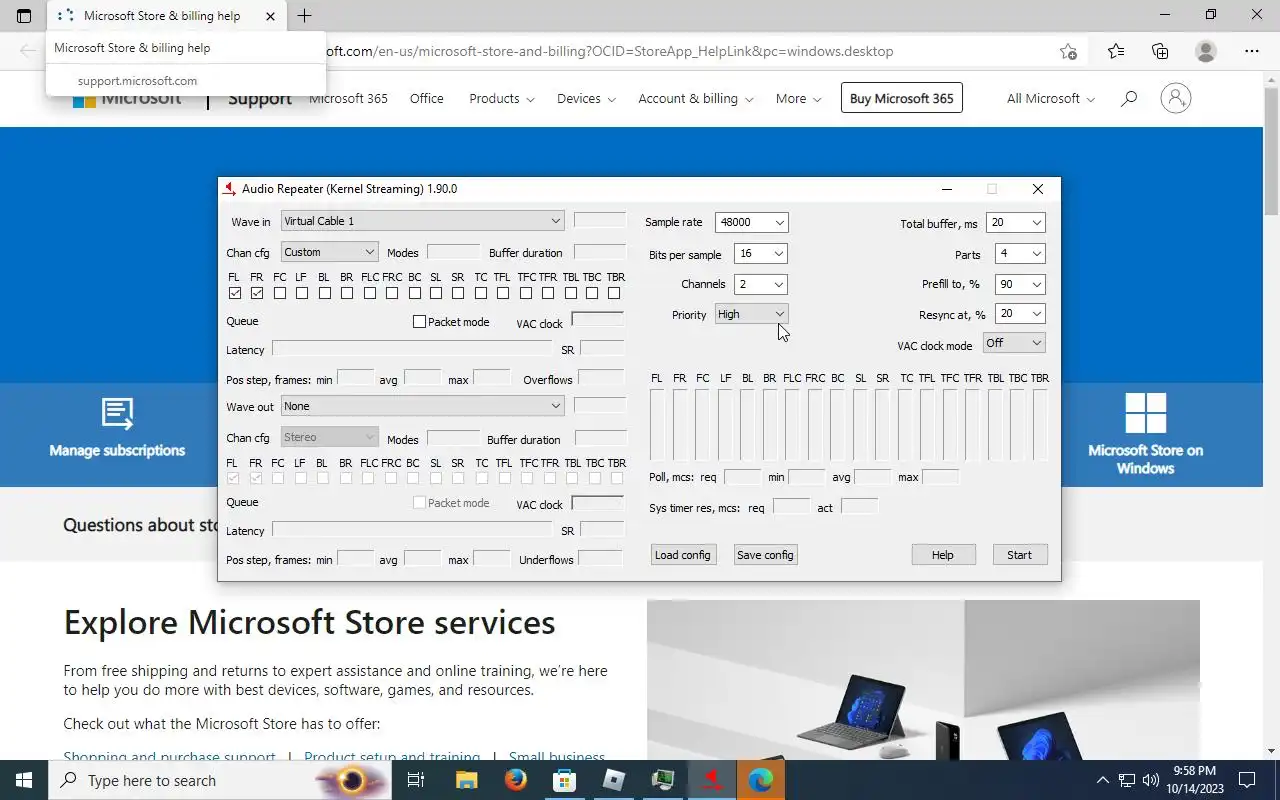1280x800 pixels.
Task: Click the Help button in Audio Repeater
Action: (x=943, y=555)
